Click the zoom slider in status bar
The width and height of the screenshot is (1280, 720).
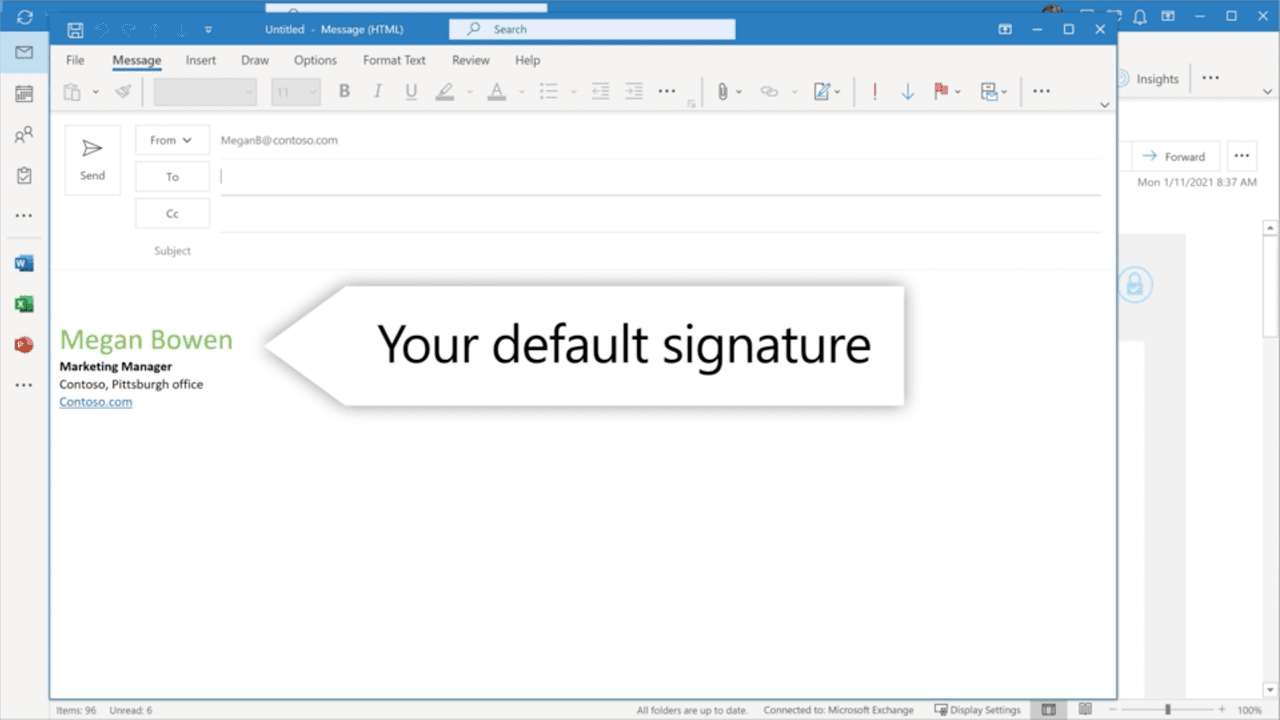point(1167,710)
